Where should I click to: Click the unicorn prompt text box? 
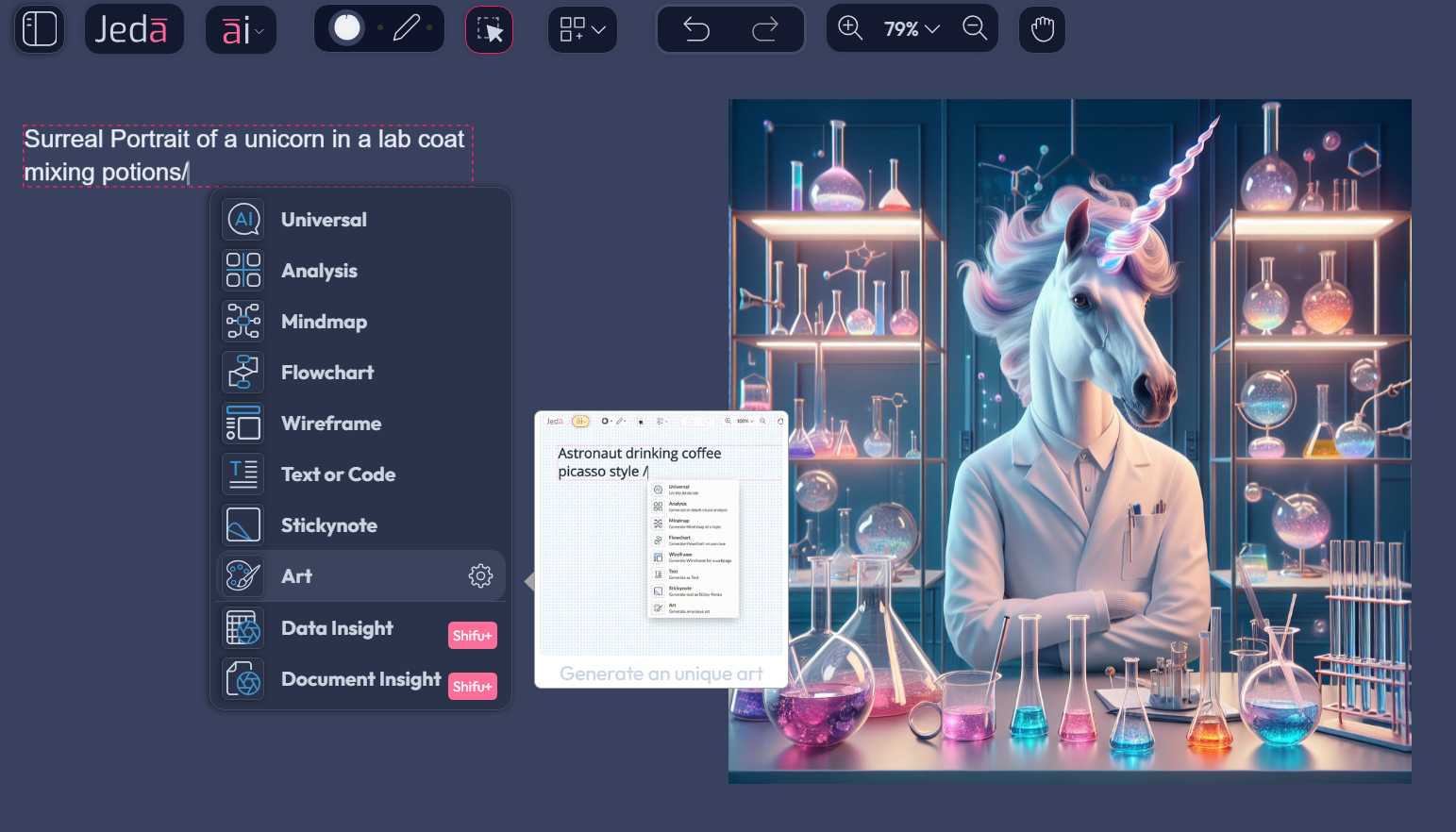(247, 156)
